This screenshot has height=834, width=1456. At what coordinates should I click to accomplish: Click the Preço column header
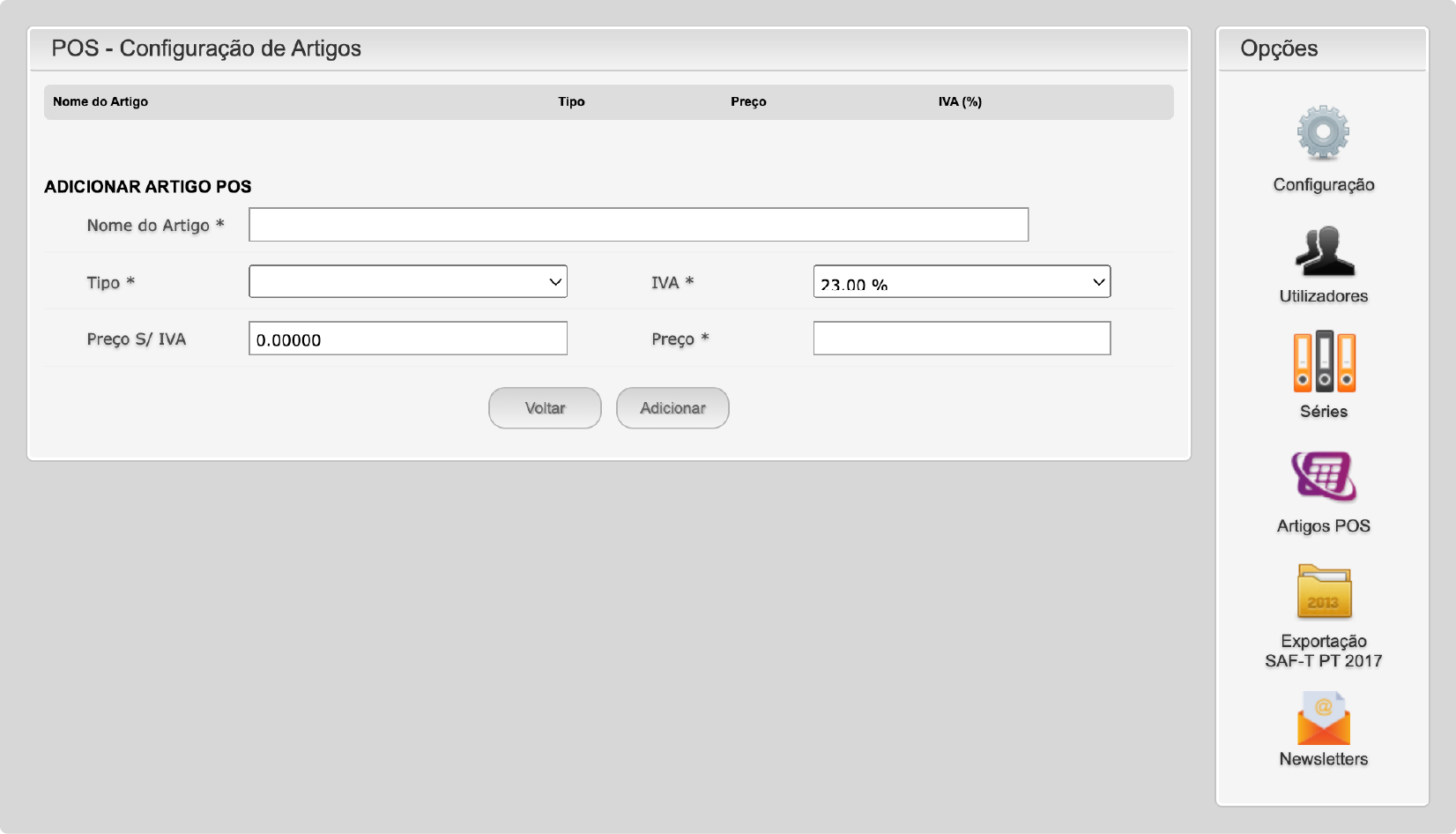[x=748, y=102]
